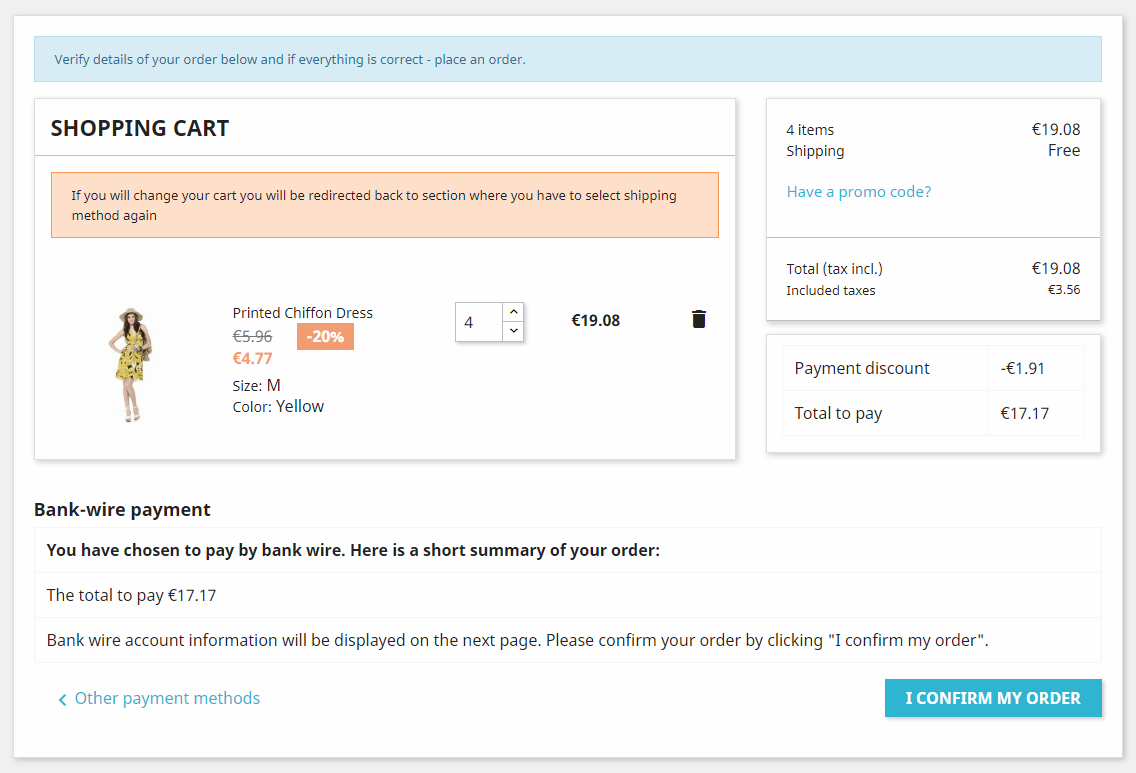The image size is (1136, 773).
Task: Select the struck-through original price €5.96
Action: (252, 337)
